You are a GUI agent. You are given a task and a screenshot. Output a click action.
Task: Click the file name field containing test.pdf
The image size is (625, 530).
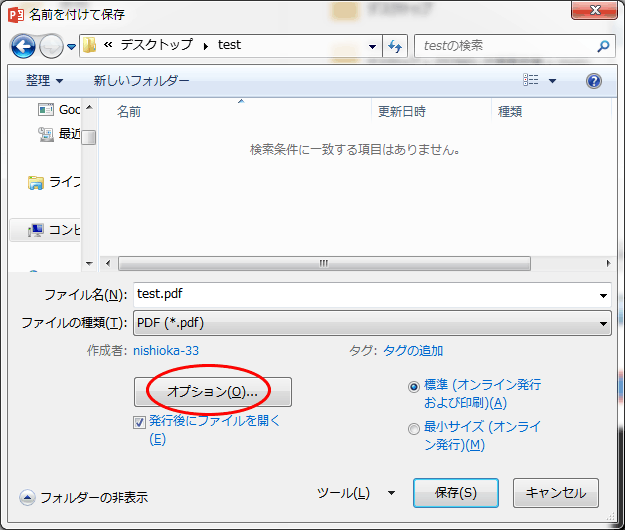(x=360, y=295)
